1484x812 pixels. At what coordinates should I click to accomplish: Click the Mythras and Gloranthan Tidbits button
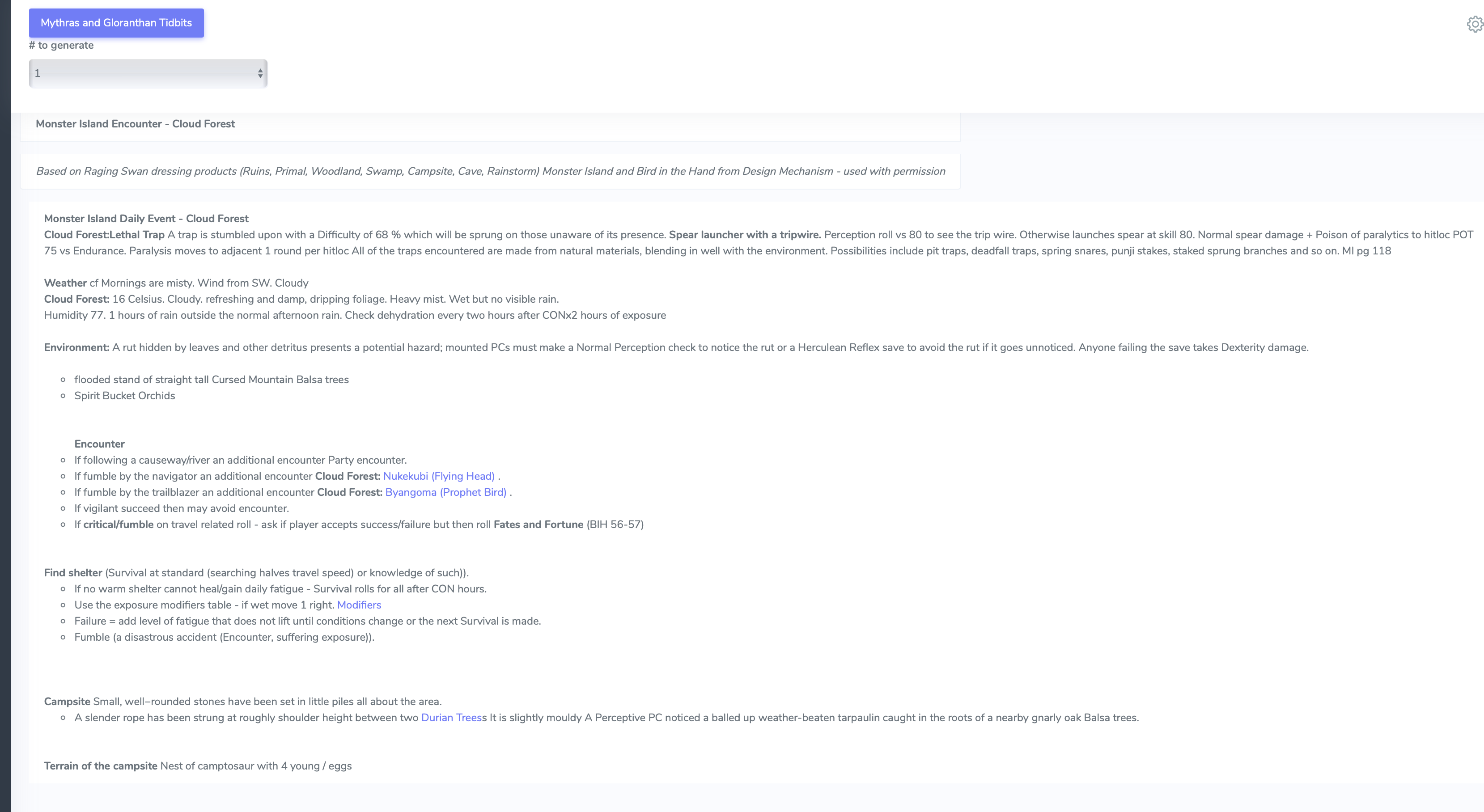(x=116, y=23)
